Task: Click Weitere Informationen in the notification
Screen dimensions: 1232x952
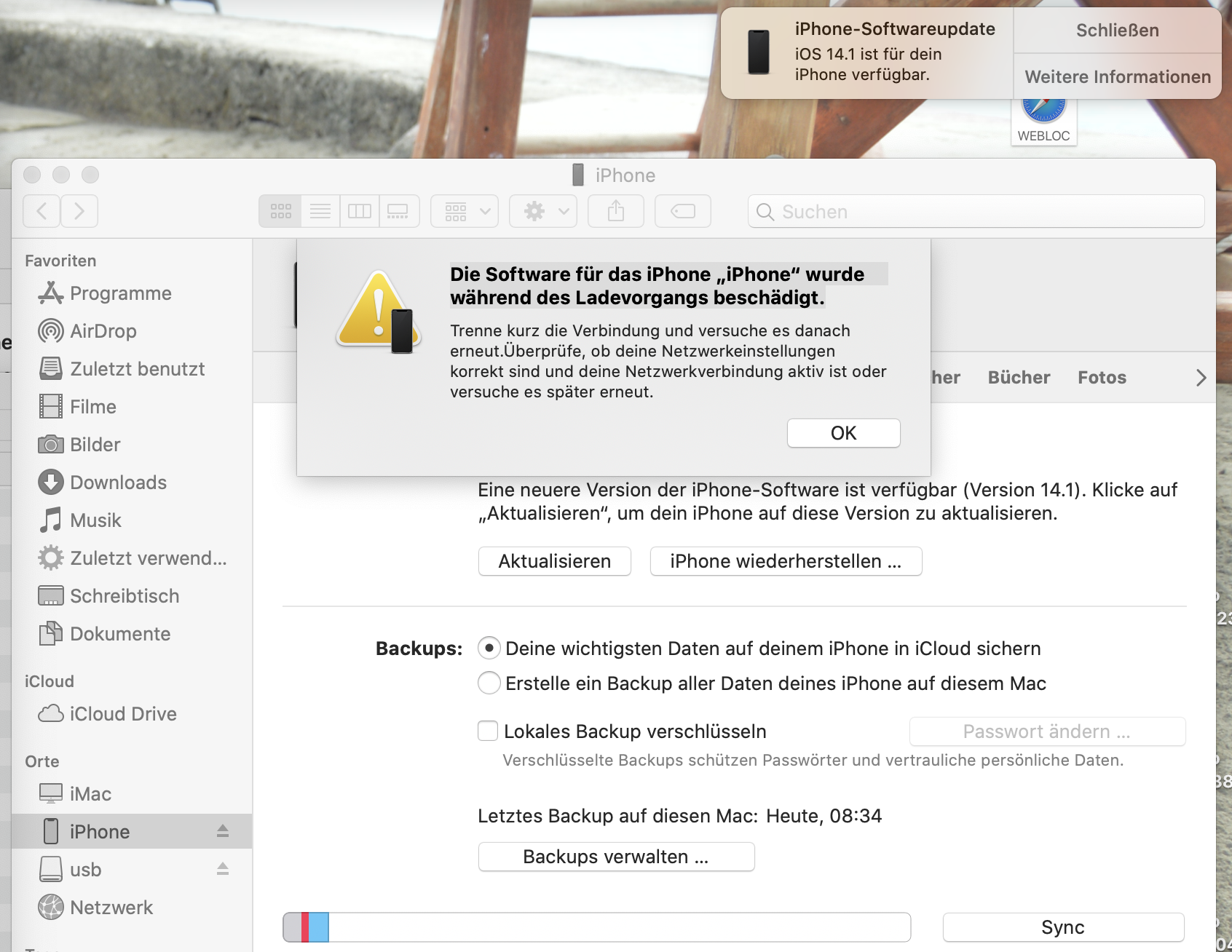Action: coord(1118,76)
